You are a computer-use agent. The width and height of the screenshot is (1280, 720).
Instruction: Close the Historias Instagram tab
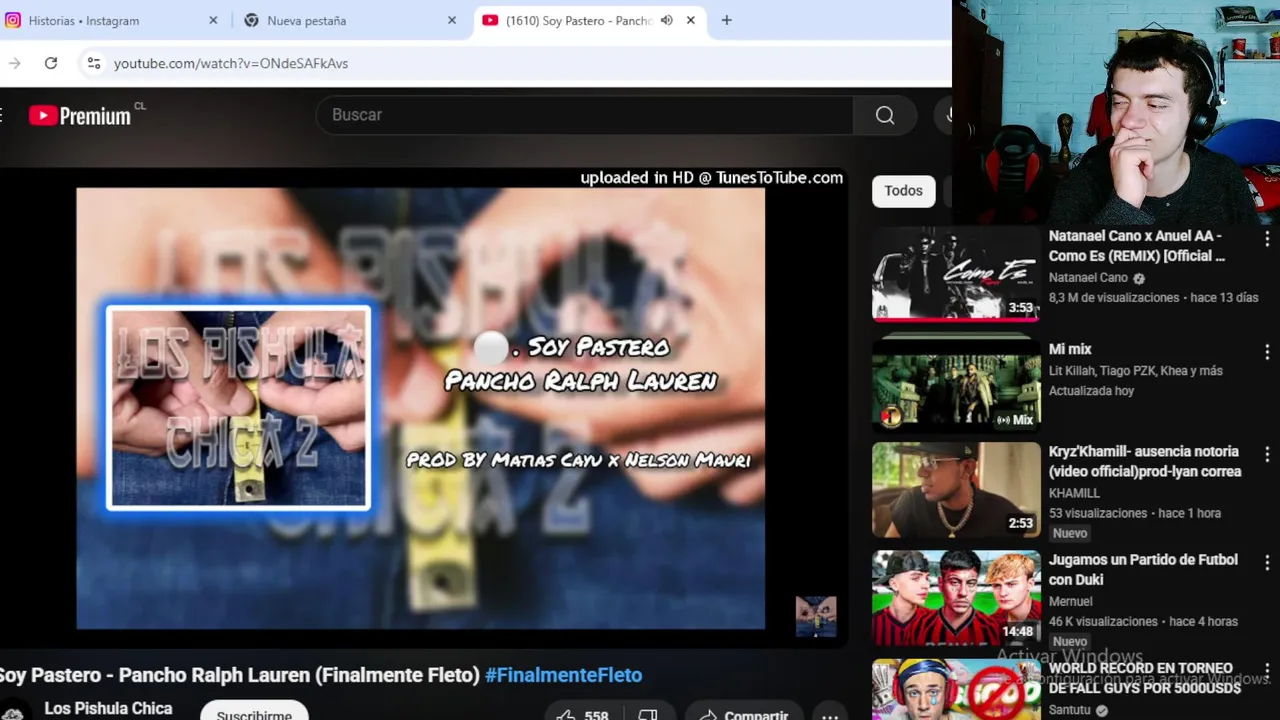point(213,20)
